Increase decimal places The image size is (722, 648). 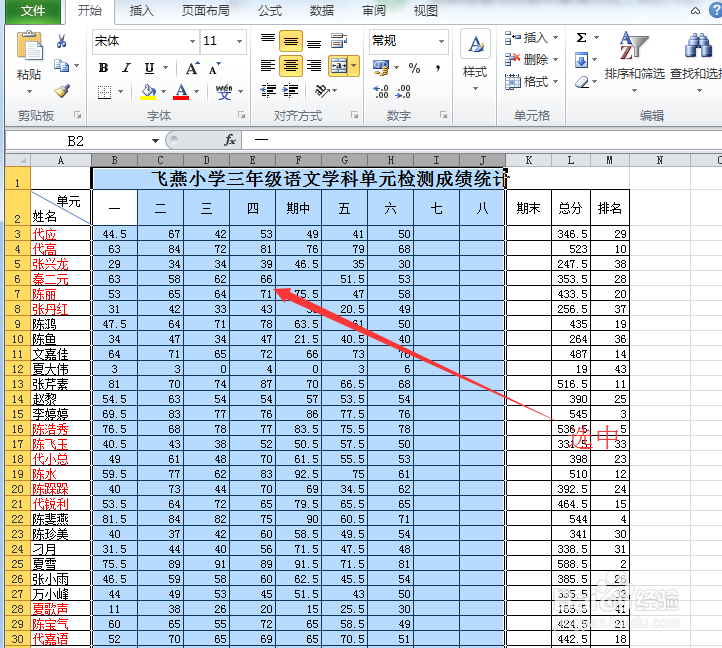(x=380, y=91)
